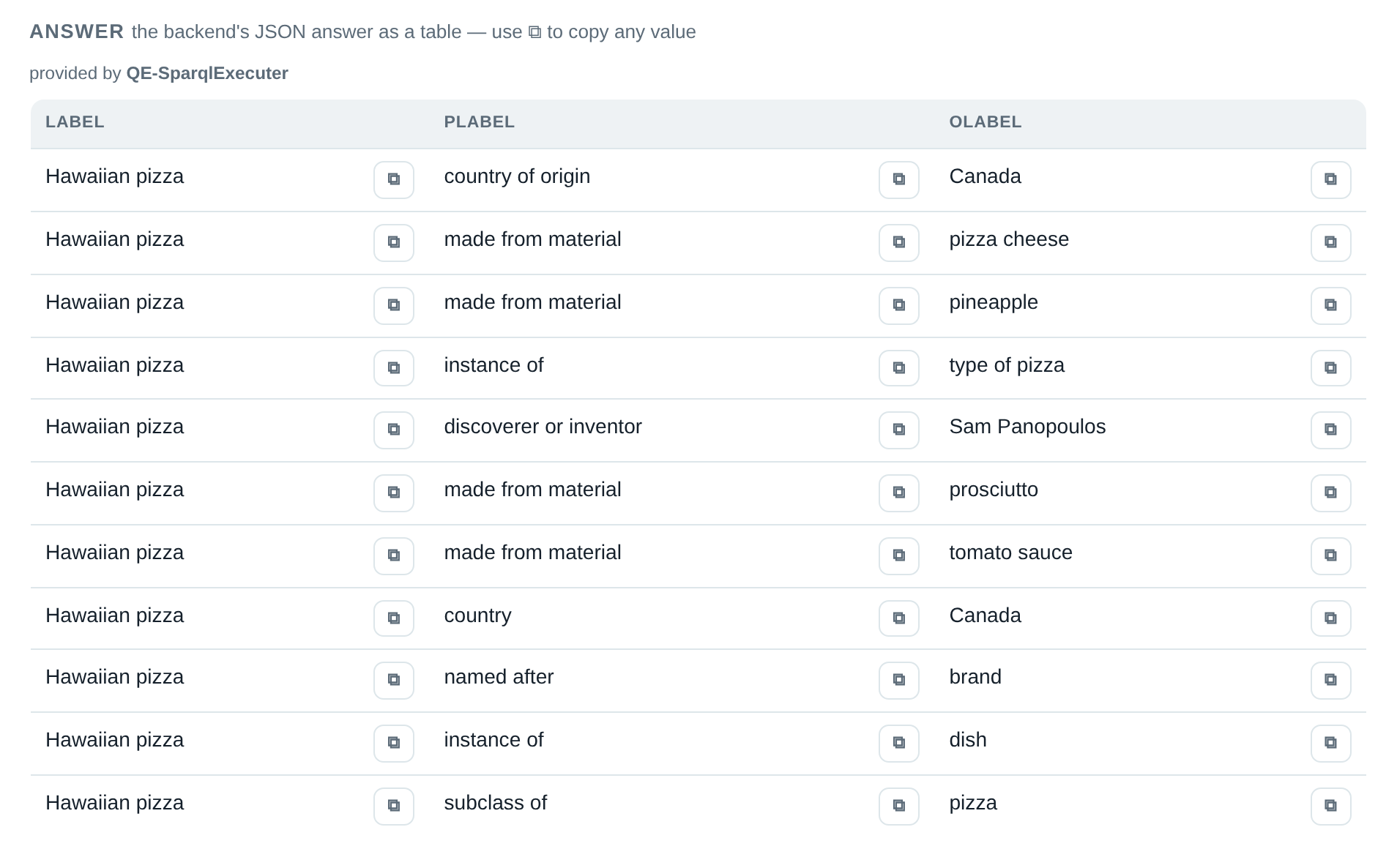Copy 'made from material' plabel in pizza cheese row
1397x868 pixels.
tap(899, 242)
